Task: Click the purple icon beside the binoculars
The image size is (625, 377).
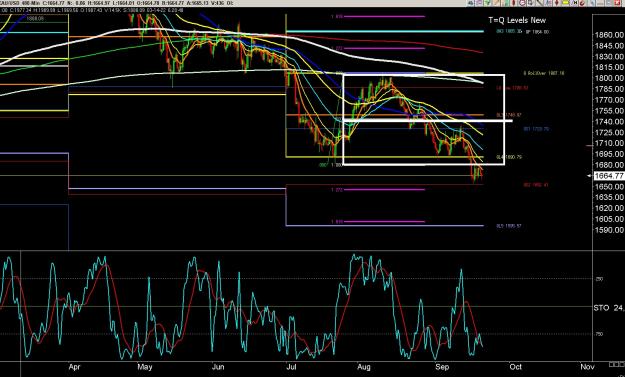Action: 479,3
